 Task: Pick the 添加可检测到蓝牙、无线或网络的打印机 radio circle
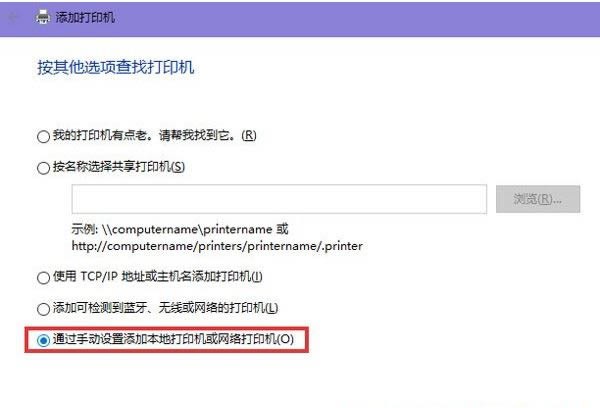coord(43,309)
